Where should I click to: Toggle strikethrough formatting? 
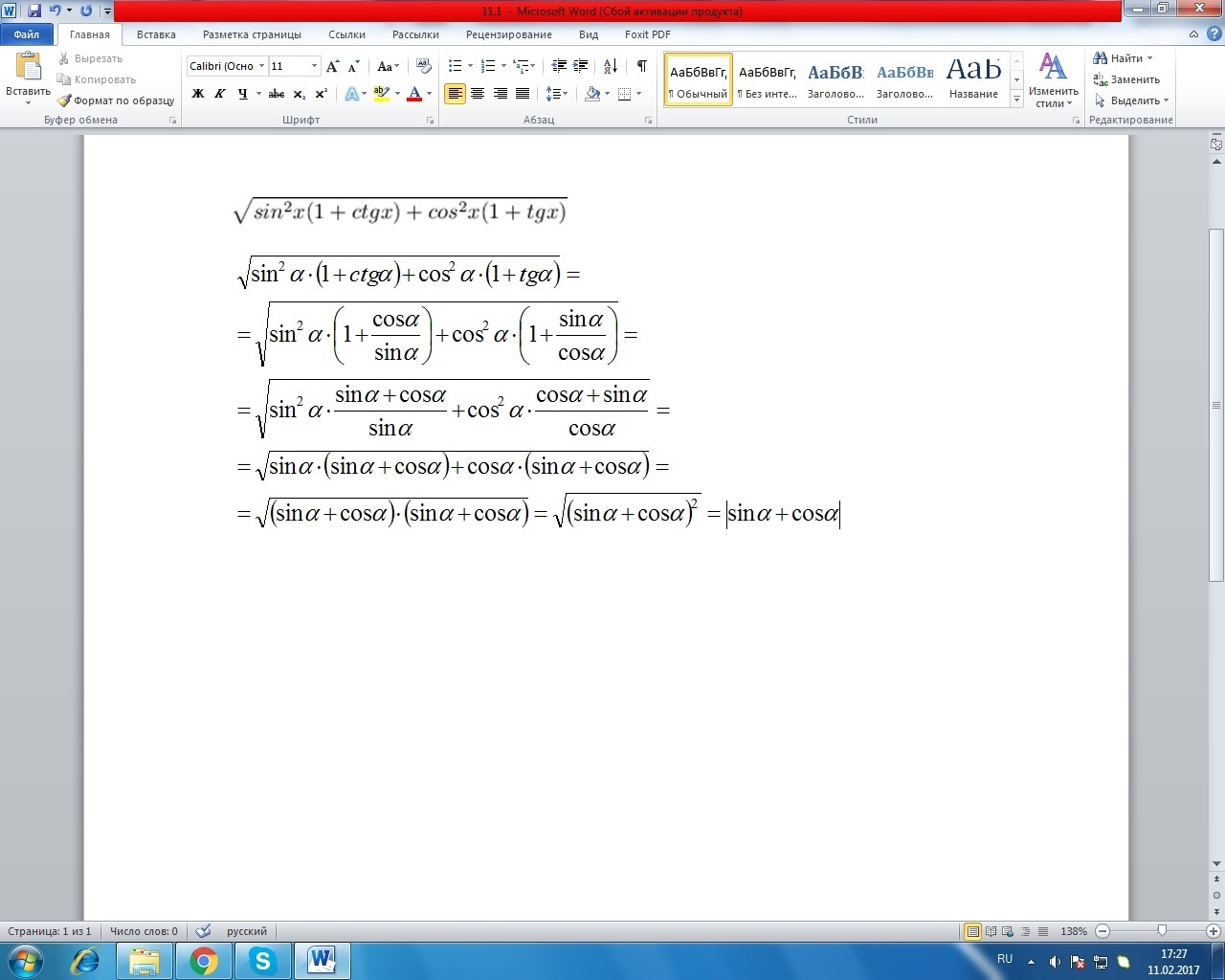pos(277,94)
